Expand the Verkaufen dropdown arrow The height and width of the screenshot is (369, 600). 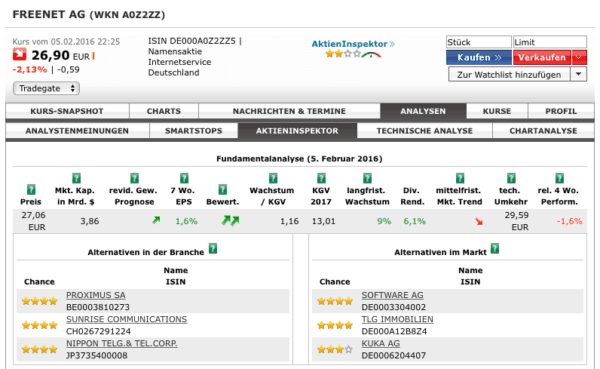click(579, 57)
